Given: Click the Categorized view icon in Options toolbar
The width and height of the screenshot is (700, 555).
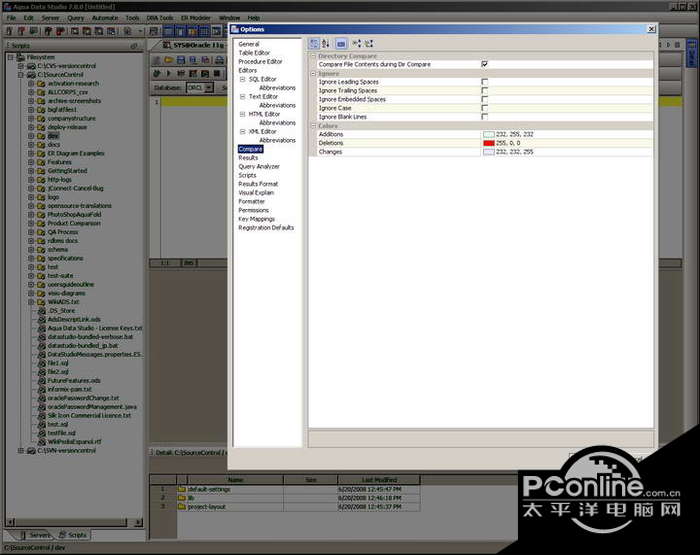Looking at the screenshot, I should [x=314, y=43].
